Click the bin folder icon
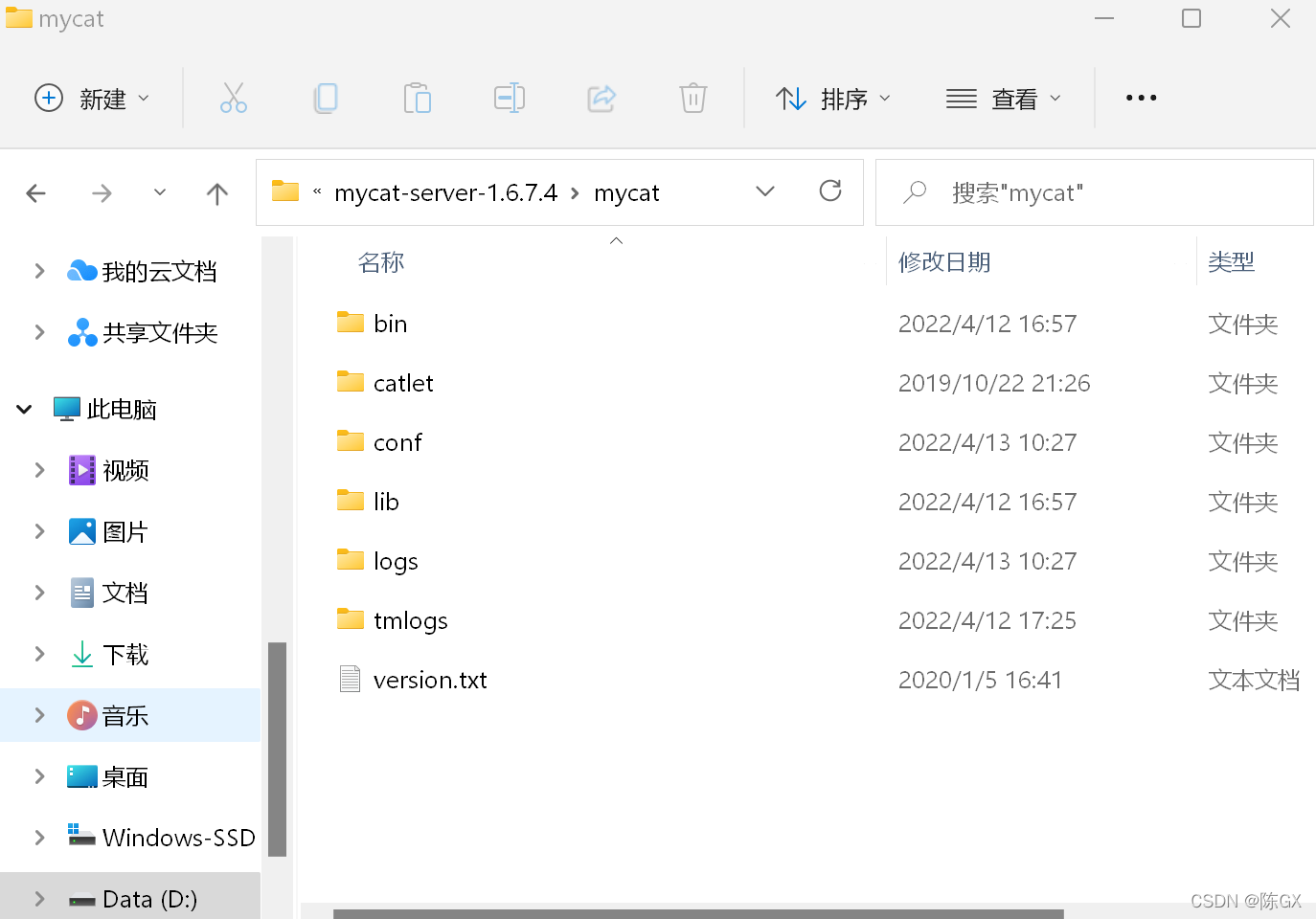 351,323
